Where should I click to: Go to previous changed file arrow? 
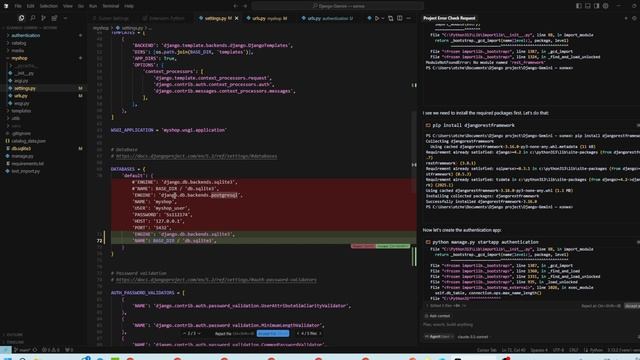298,333
